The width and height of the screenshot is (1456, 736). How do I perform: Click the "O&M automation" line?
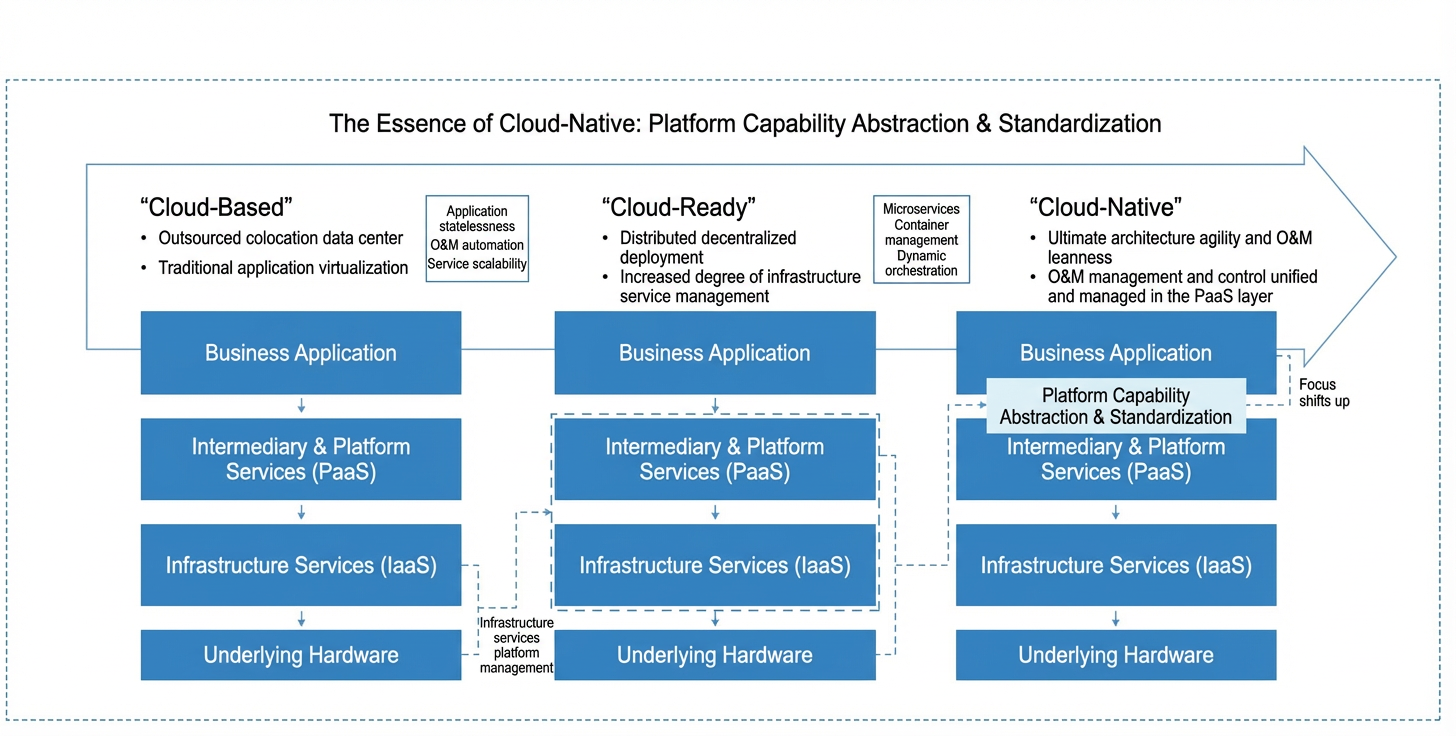coord(477,245)
